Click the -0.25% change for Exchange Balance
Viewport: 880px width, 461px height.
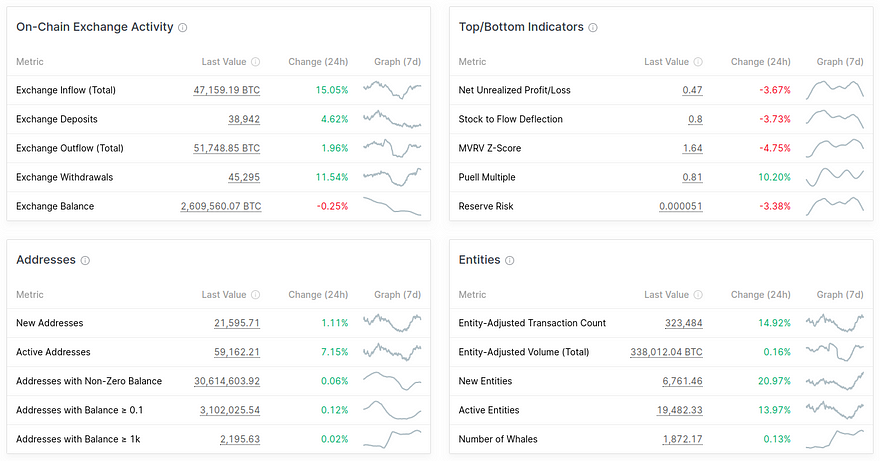pos(332,207)
